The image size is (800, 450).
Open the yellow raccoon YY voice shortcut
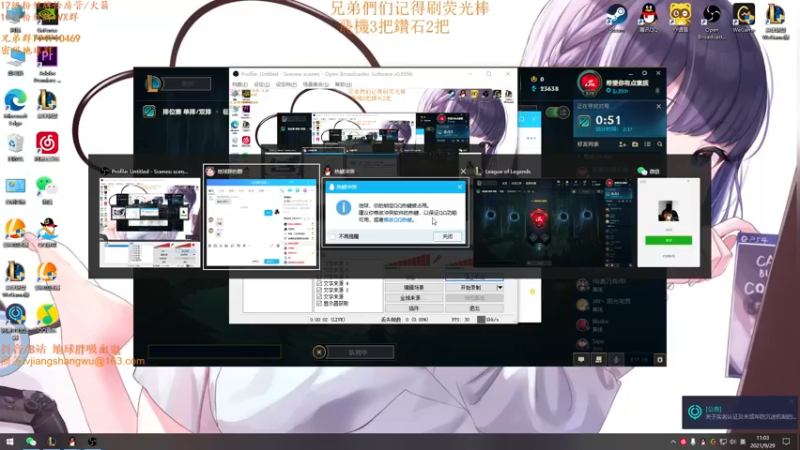[x=680, y=18]
